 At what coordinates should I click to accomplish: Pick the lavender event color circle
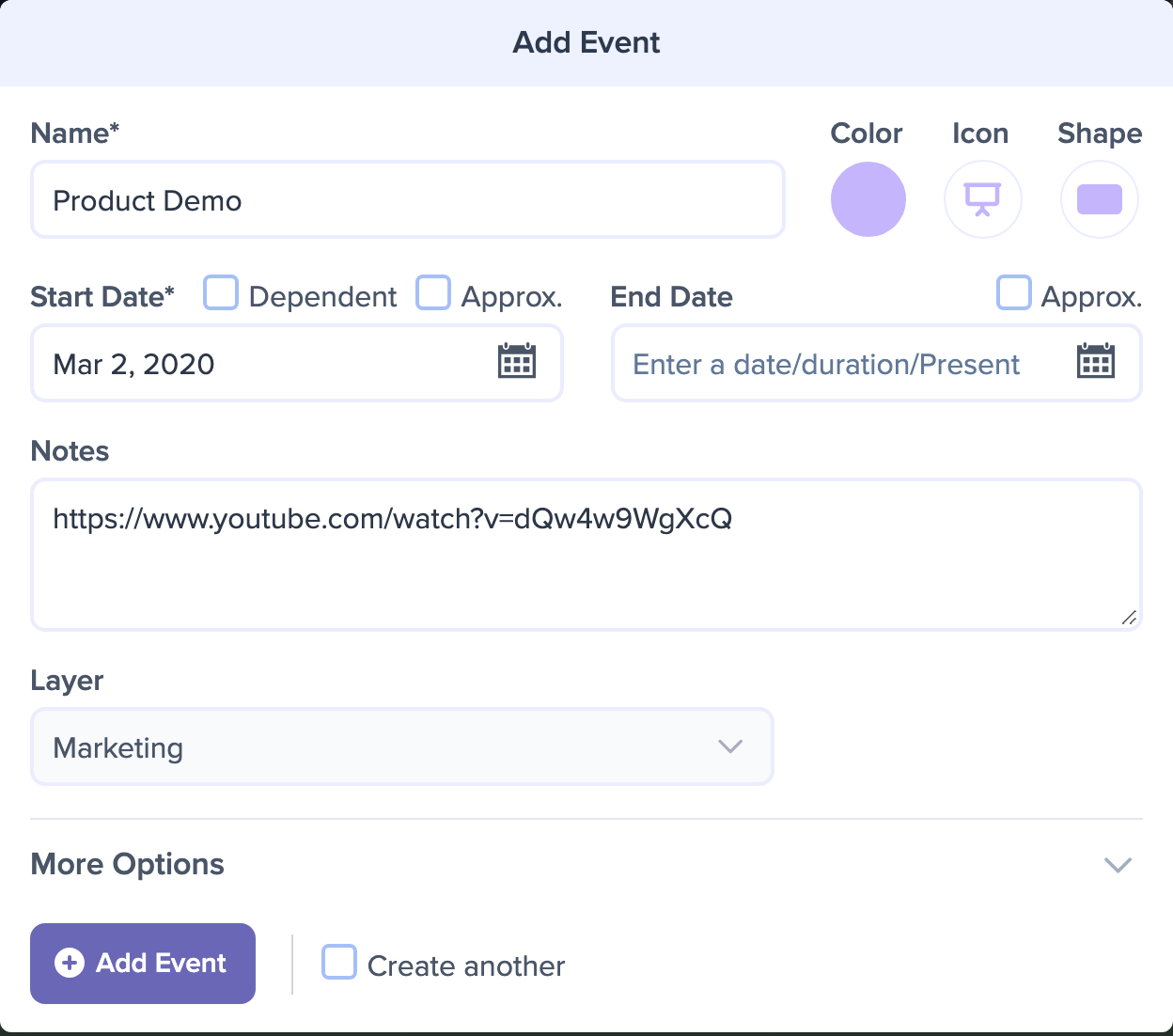click(x=868, y=199)
